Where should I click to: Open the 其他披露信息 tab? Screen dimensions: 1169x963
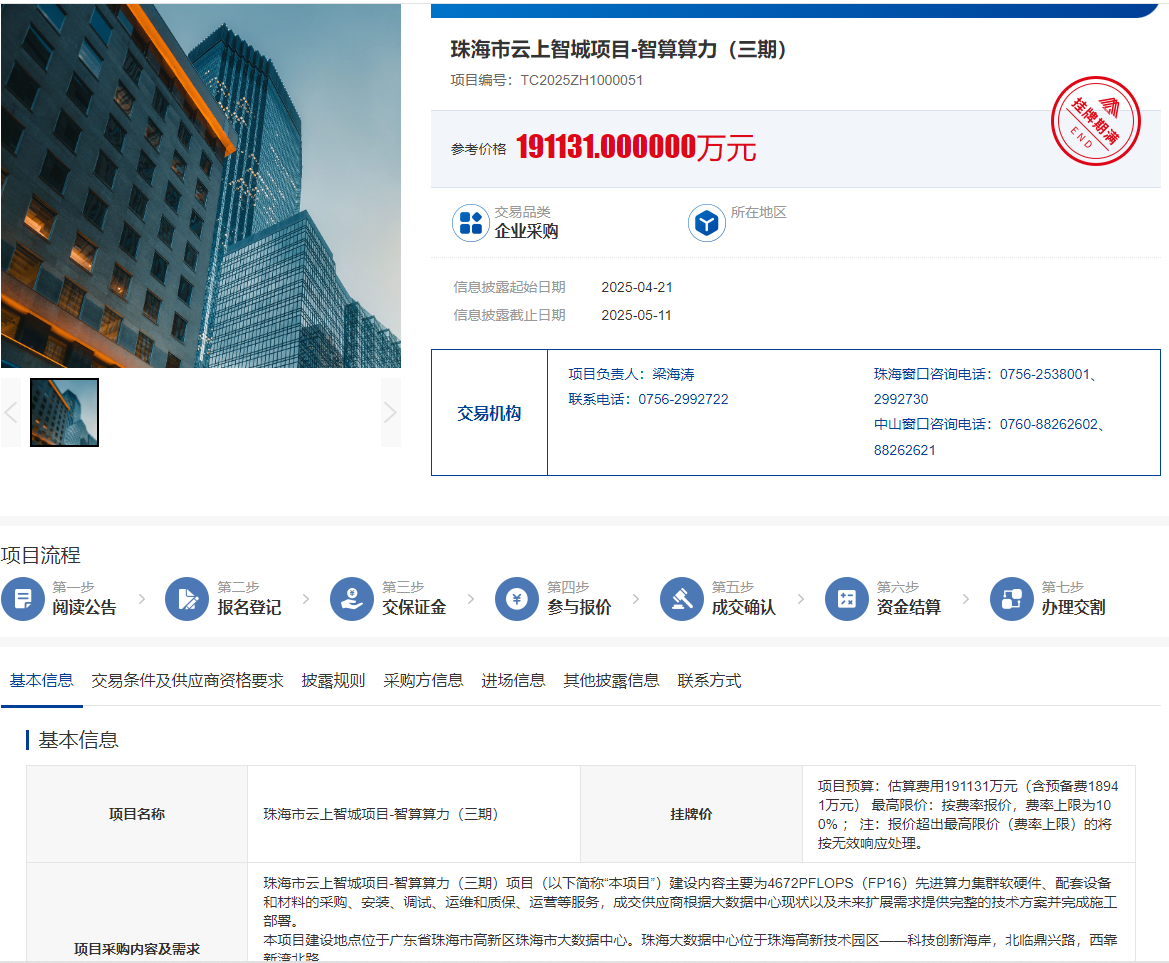click(x=611, y=681)
